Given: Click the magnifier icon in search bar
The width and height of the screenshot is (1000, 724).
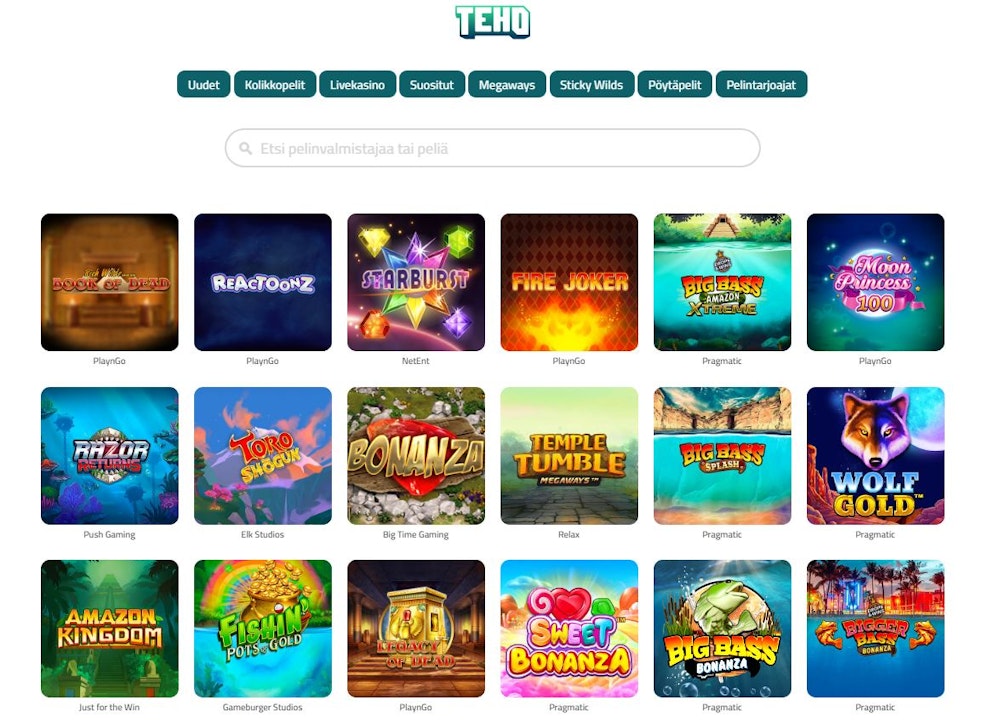Looking at the screenshot, I should coord(246,149).
